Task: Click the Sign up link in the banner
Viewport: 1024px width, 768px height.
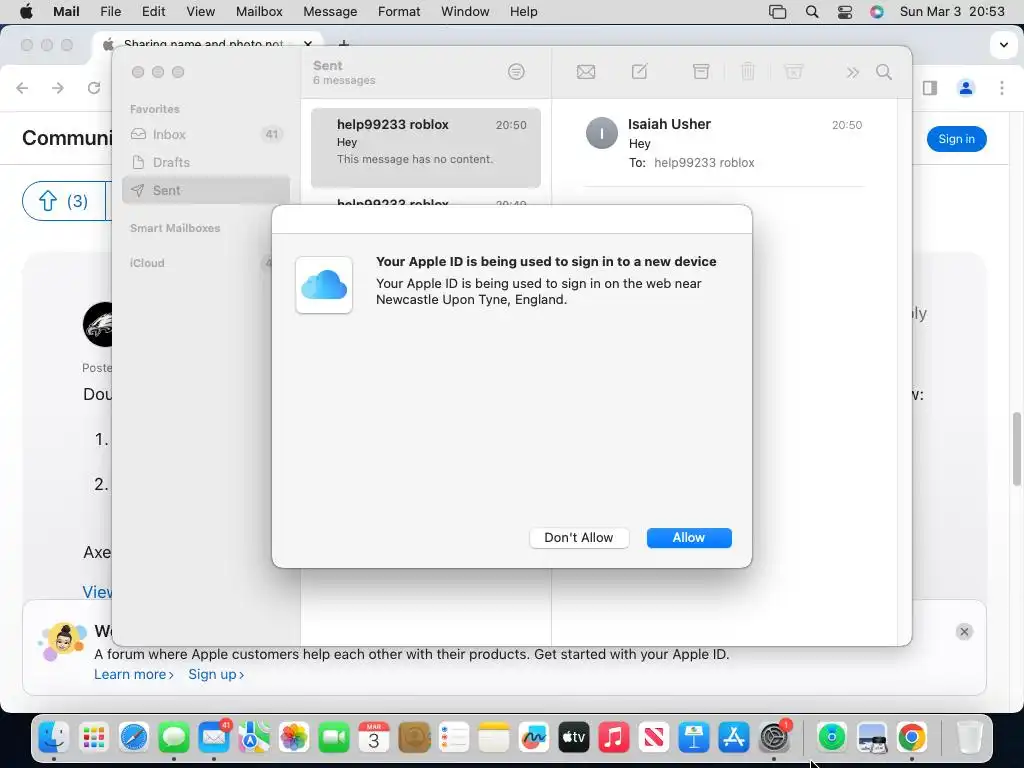Action: coord(216,675)
